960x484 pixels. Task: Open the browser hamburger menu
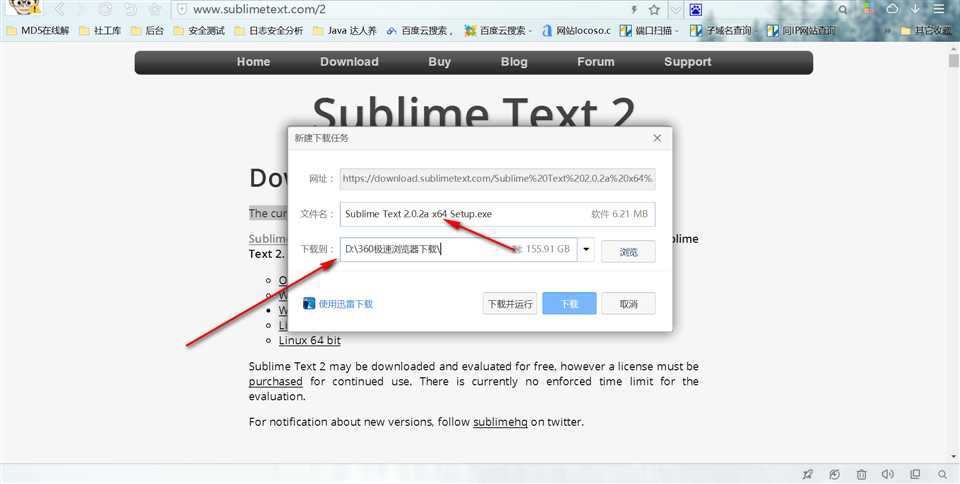click(939, 9)
